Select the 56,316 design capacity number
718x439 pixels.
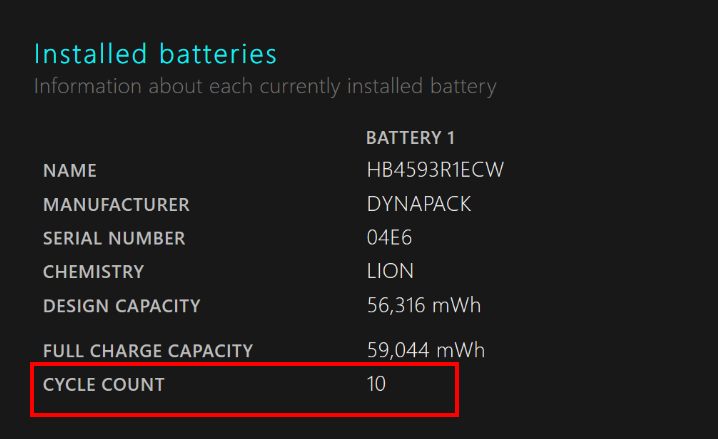397,305
